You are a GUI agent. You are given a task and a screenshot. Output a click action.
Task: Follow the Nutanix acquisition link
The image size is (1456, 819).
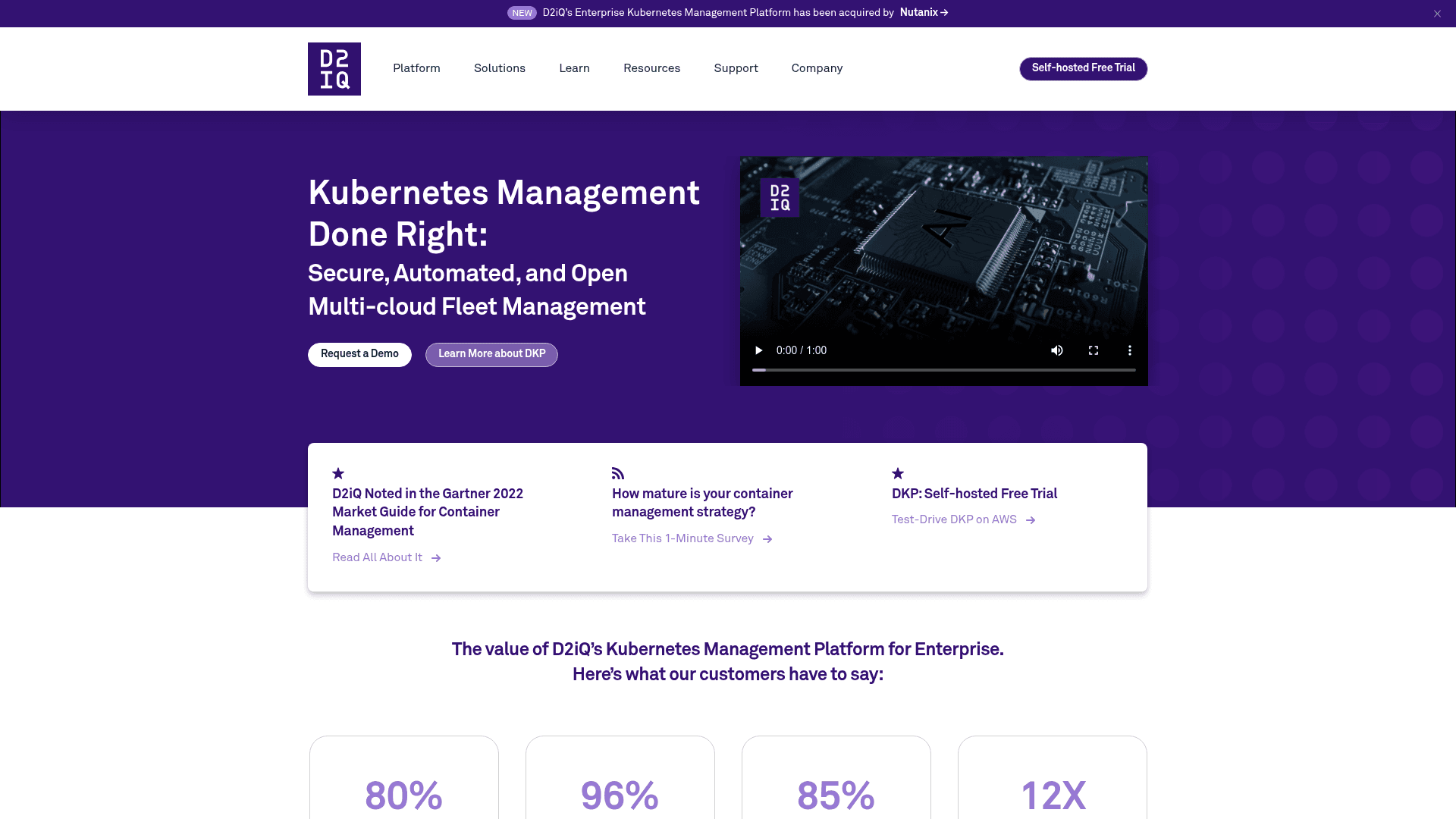click(922, 13)
